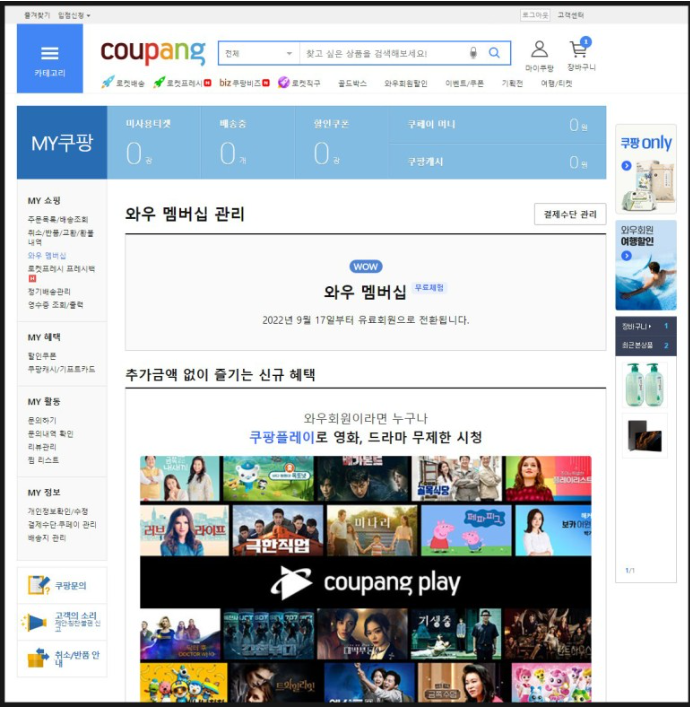690x709 pixels.
Task: Open the 카테고리 hamburger menu
Action: coord(50,58)
